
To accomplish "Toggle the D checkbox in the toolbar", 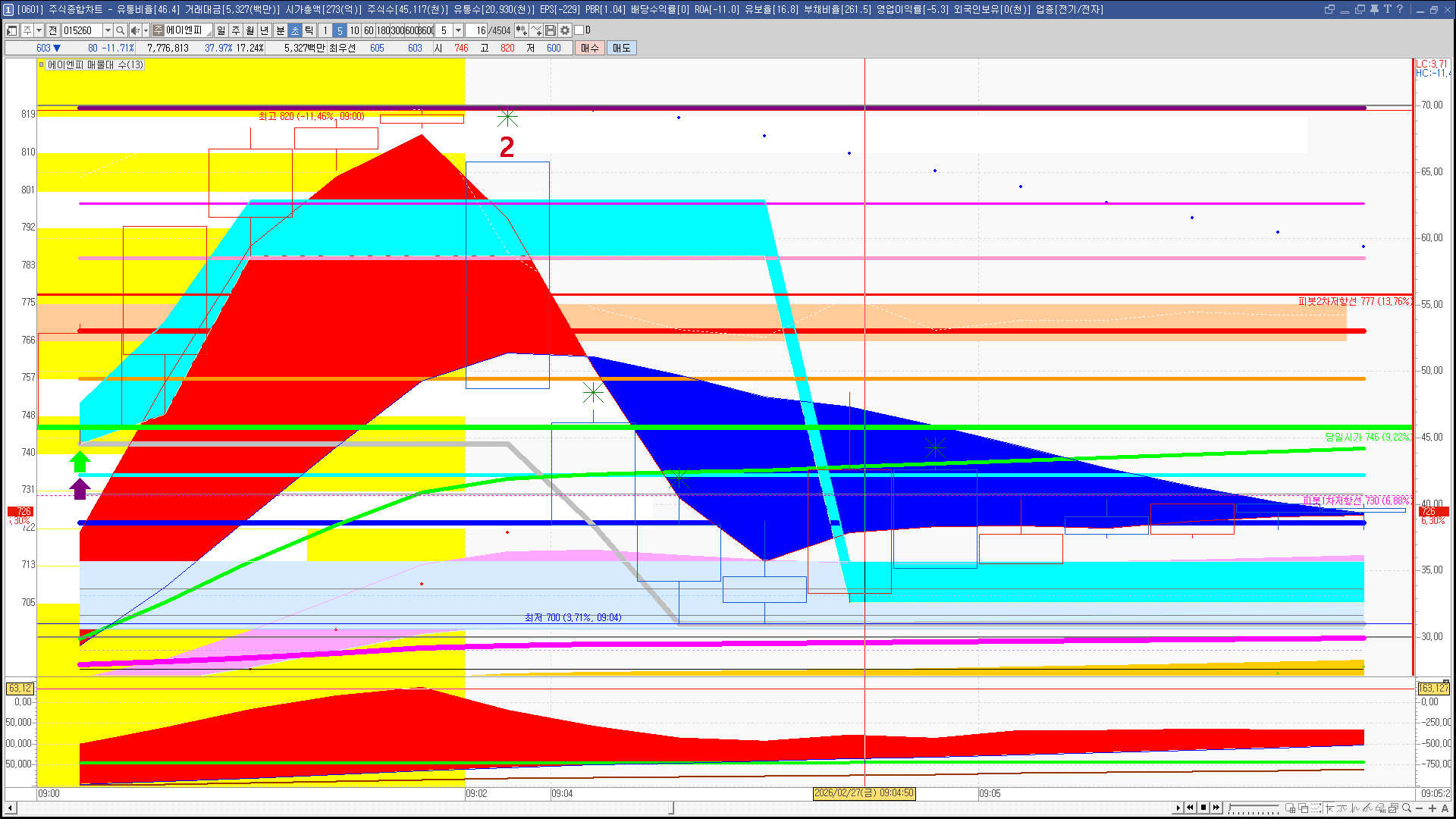I will pyautogui.click(x=579, y=30).
